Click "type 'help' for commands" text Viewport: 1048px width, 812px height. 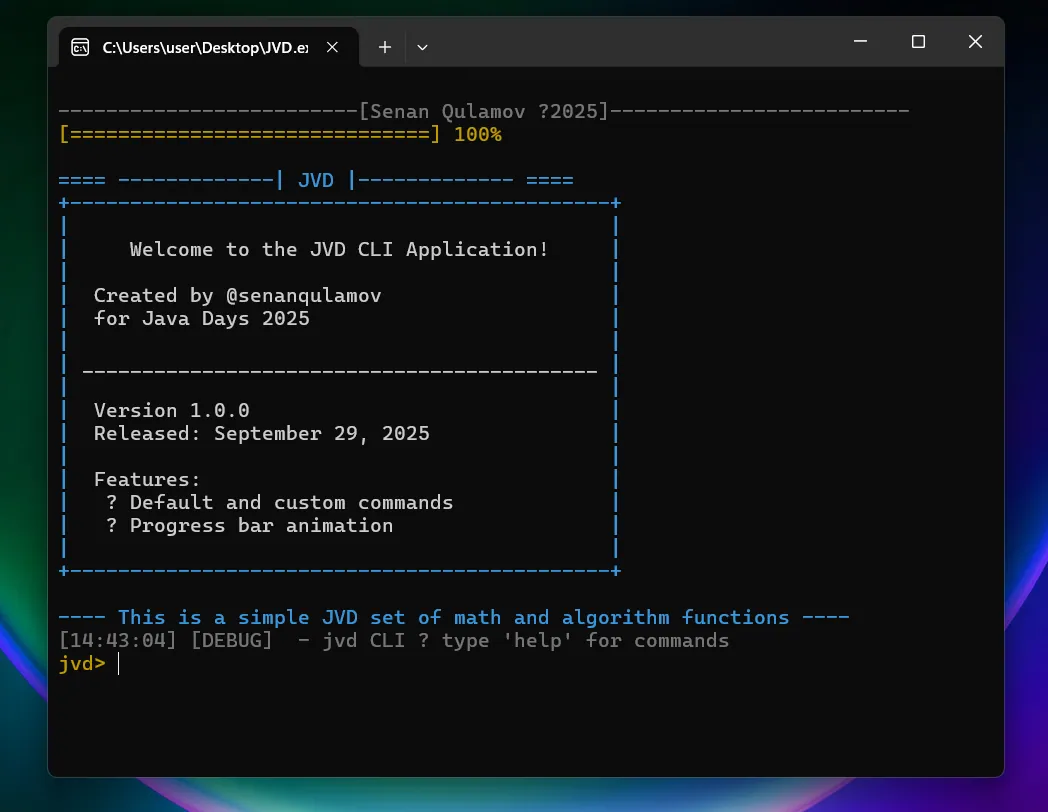(x=585, y=640)
